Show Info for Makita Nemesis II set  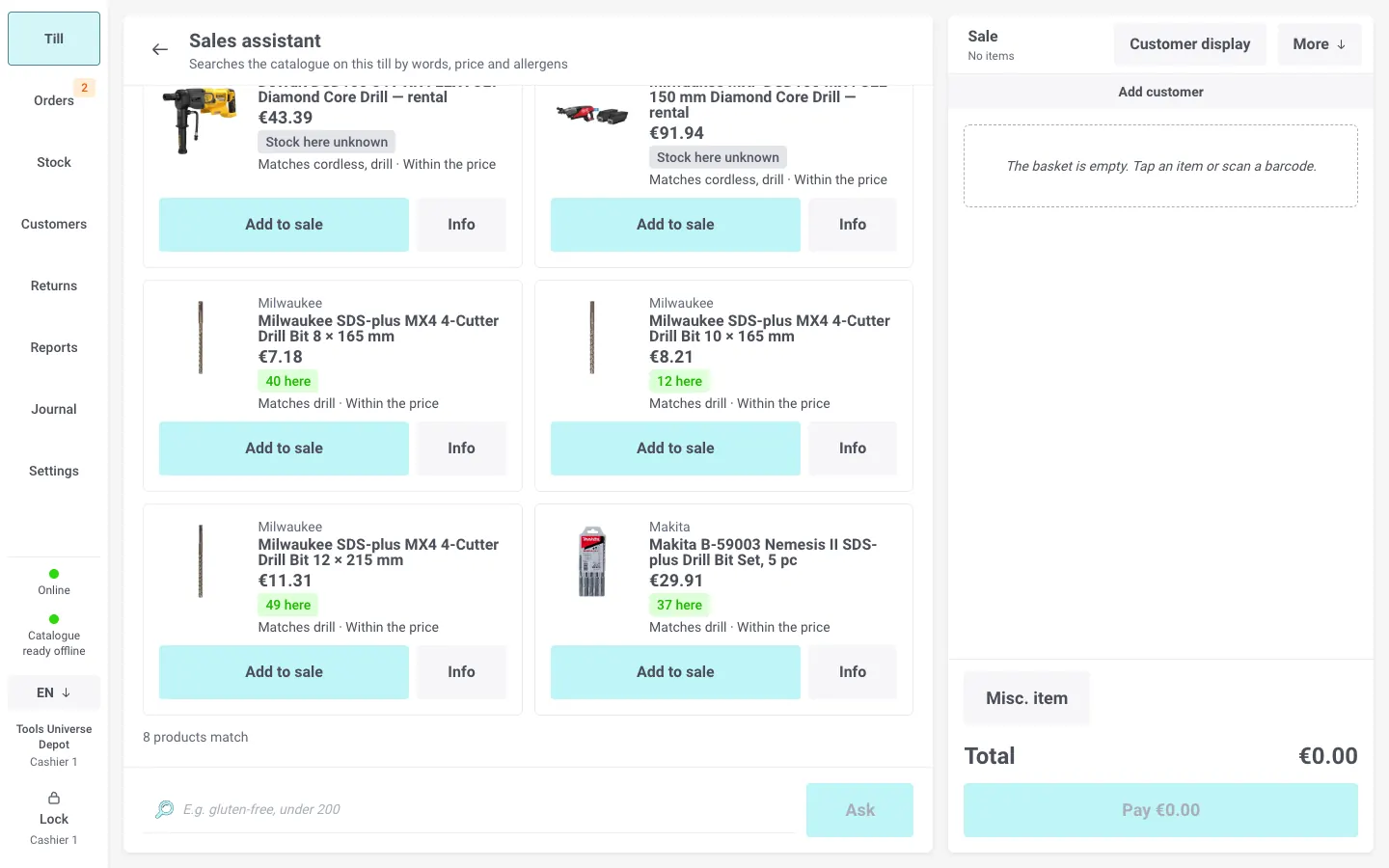[x=853, y=672]
